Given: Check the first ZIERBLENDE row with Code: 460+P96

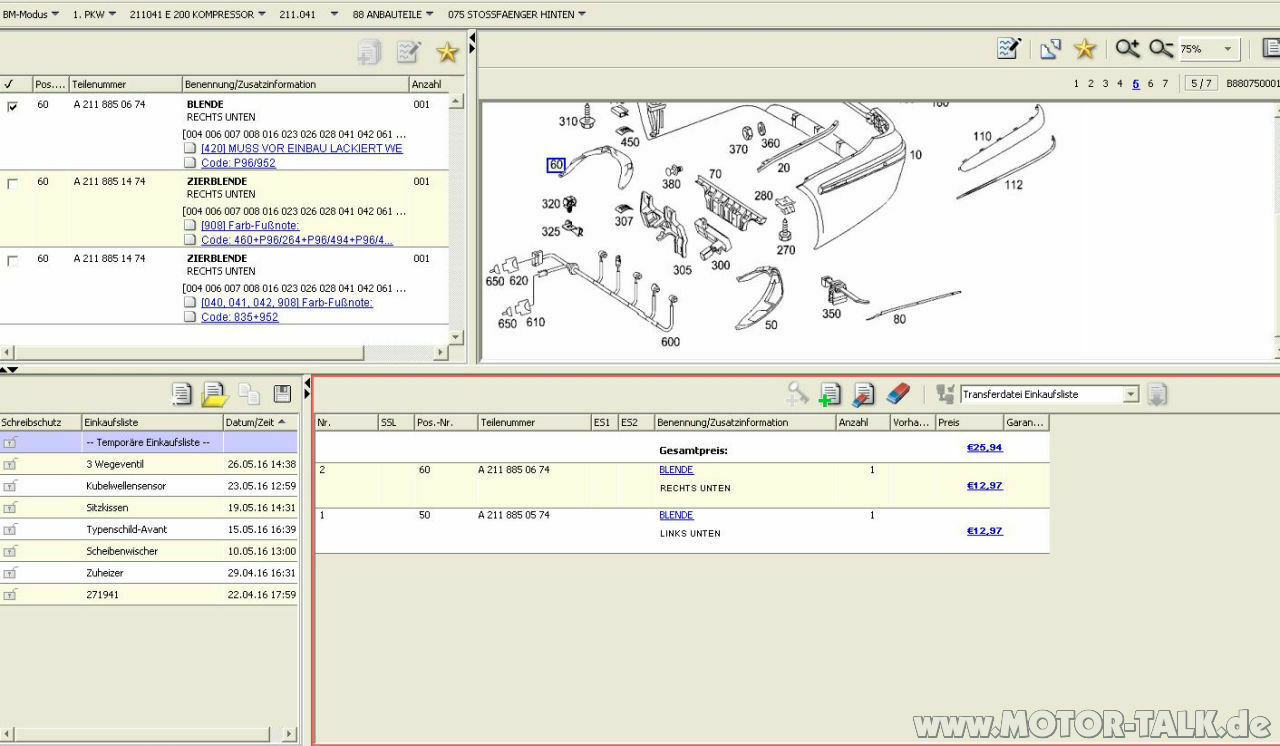Looking at the screenshot, I should point(13,184).
